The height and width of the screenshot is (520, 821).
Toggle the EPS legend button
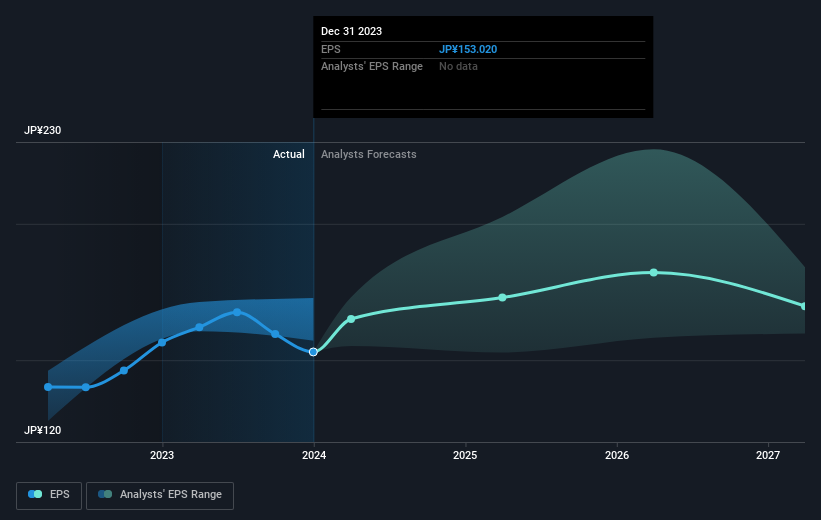click(49, 495)
